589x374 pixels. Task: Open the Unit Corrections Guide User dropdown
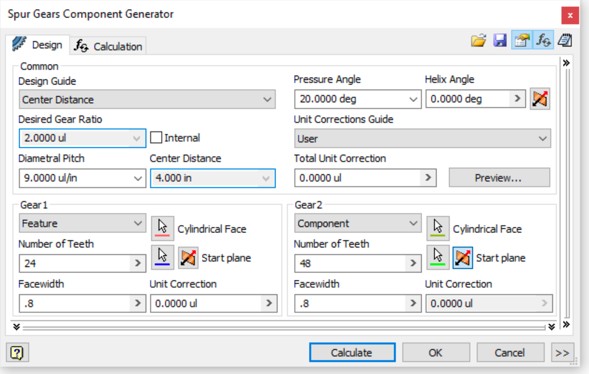422,139
